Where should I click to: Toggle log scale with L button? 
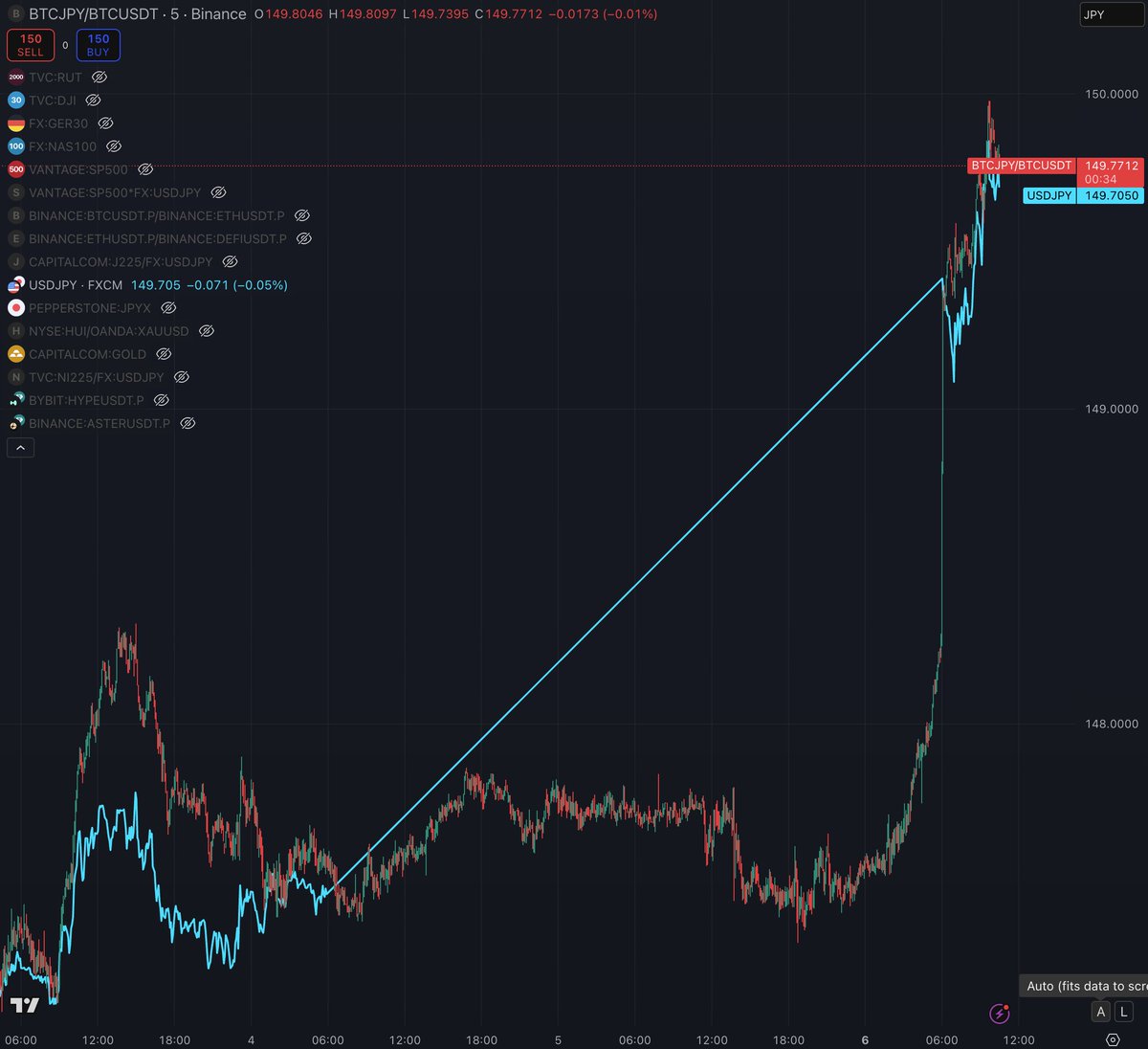(x=1124, y=1012)
